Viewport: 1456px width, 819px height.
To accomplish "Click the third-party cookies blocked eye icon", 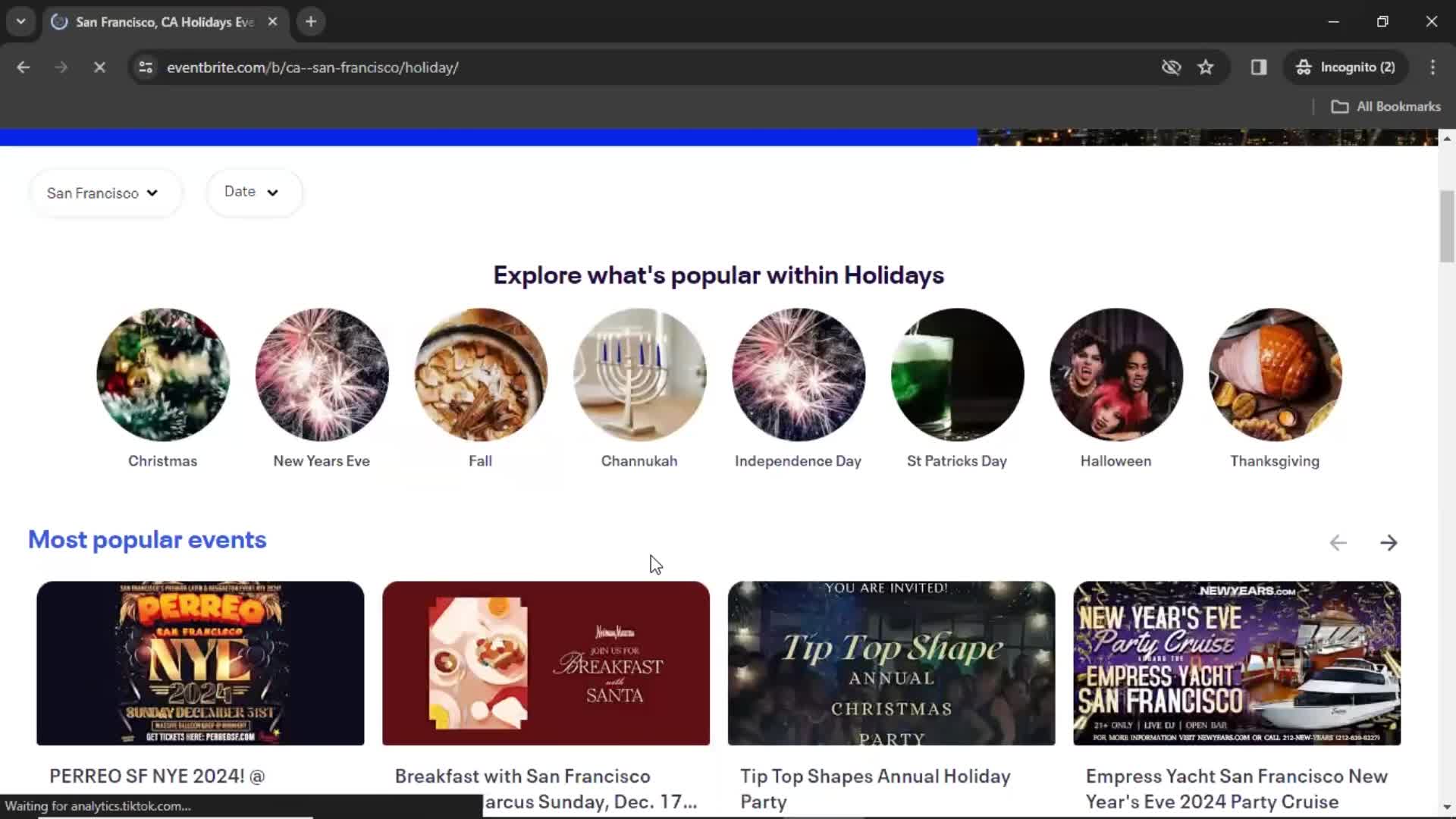I will pyautogui.click(x=1172, y=67).
